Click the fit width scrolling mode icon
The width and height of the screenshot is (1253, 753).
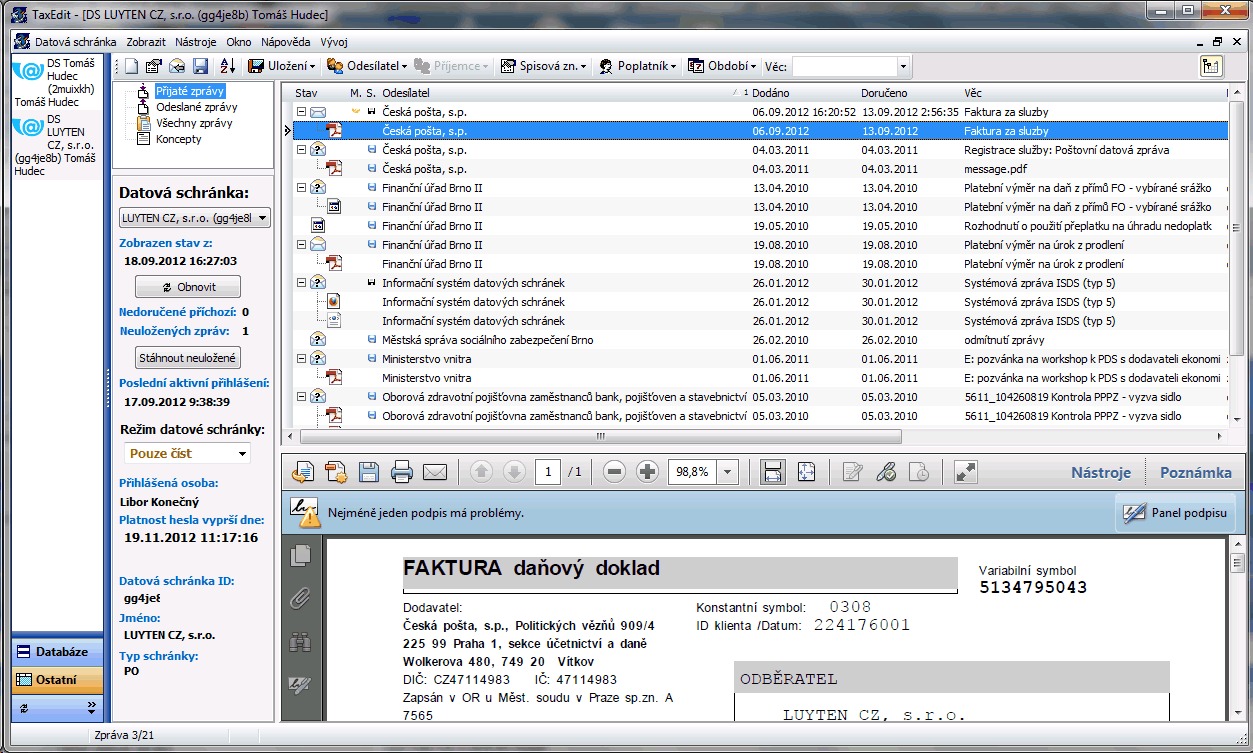(772, 472)
